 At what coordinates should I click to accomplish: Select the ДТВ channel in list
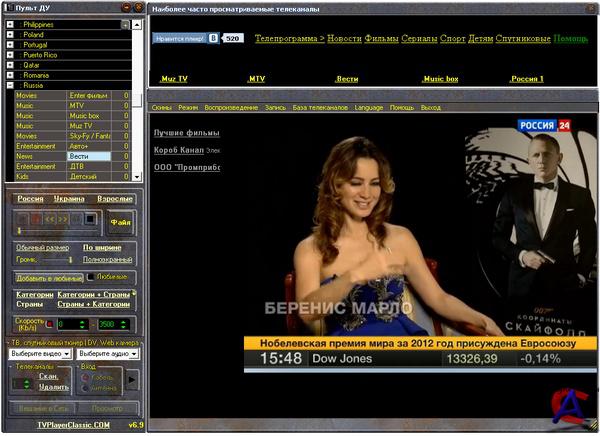coord(92,166)
